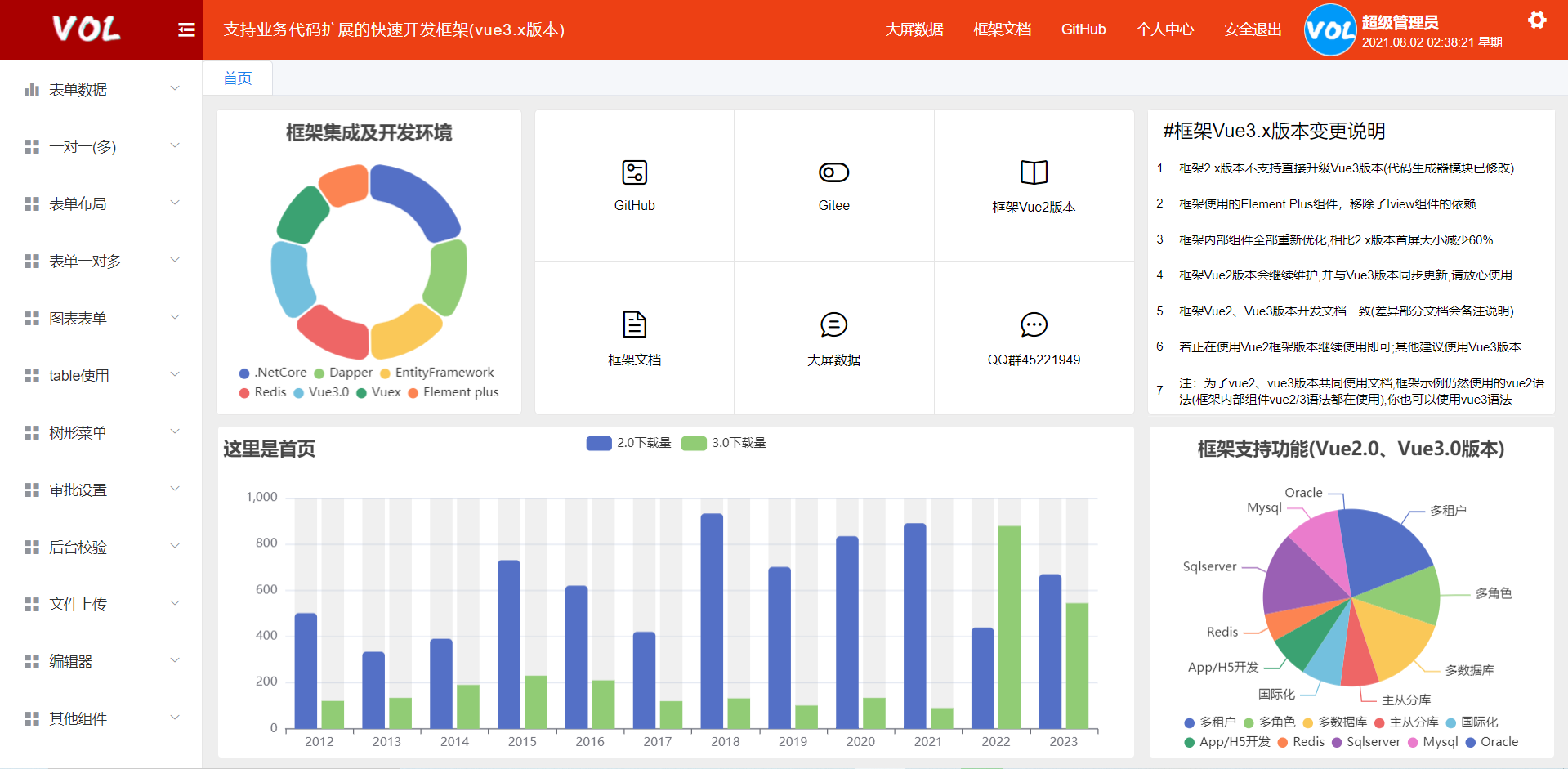Expand the 文件上传 sidebar menu
1568x769 pixels.
point(78,604)
